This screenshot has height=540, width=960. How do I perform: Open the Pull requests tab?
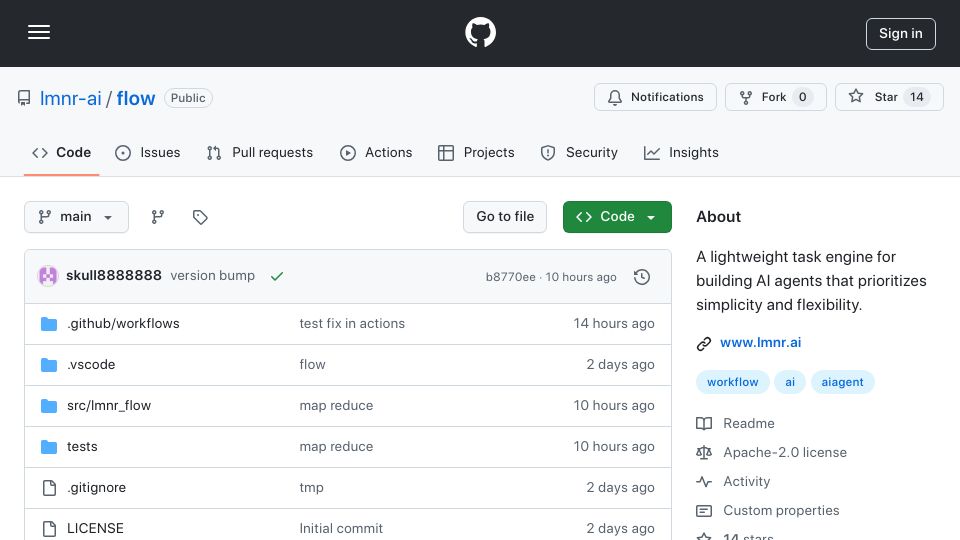click(260, 152)
